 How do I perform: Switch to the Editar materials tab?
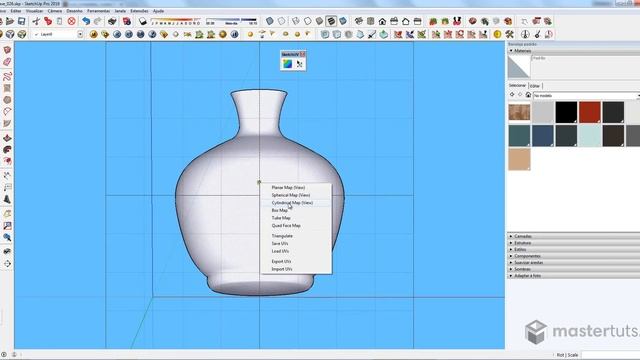click(x=535, y=86)
